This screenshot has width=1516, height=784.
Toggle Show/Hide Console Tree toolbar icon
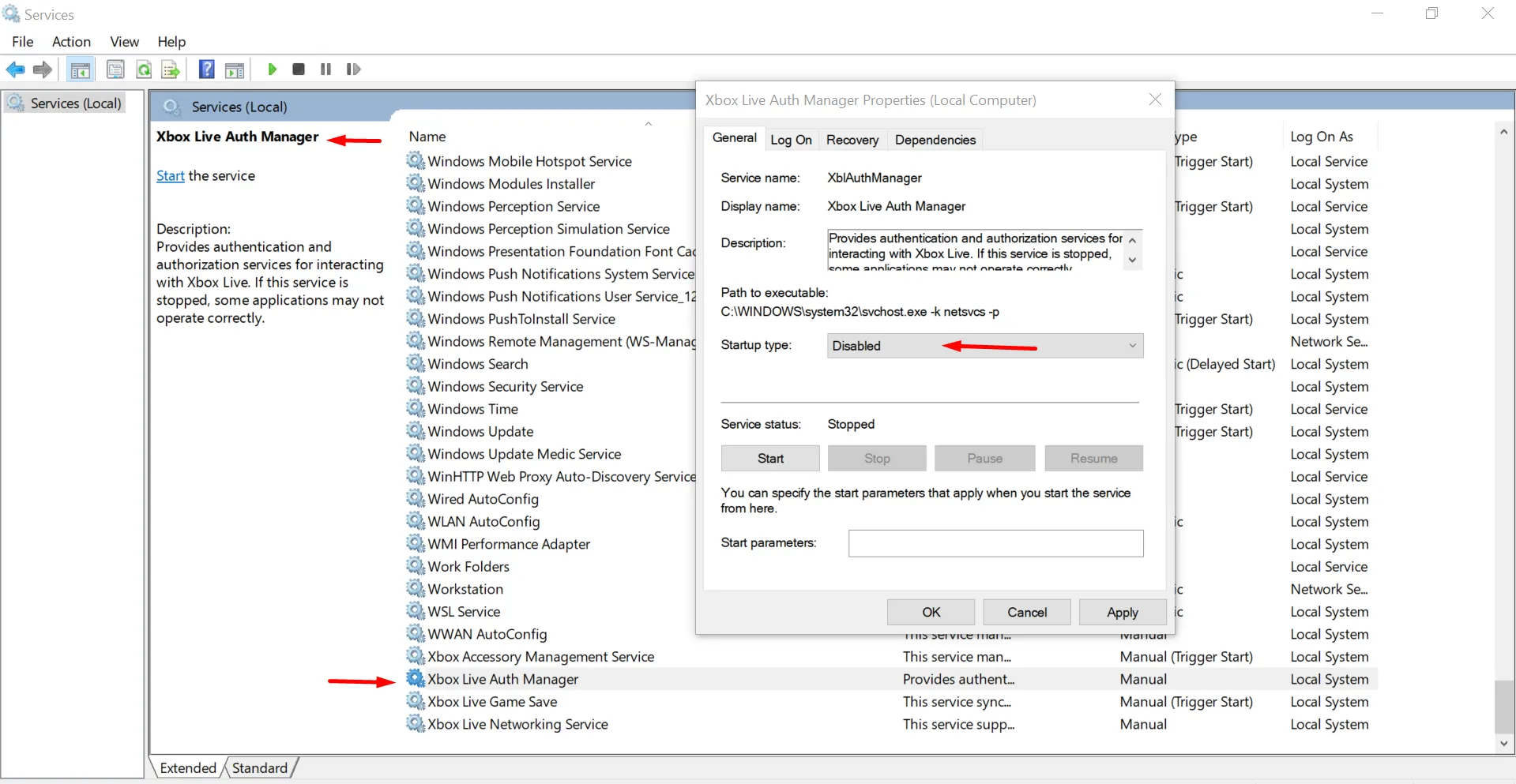tap(81, 69)
